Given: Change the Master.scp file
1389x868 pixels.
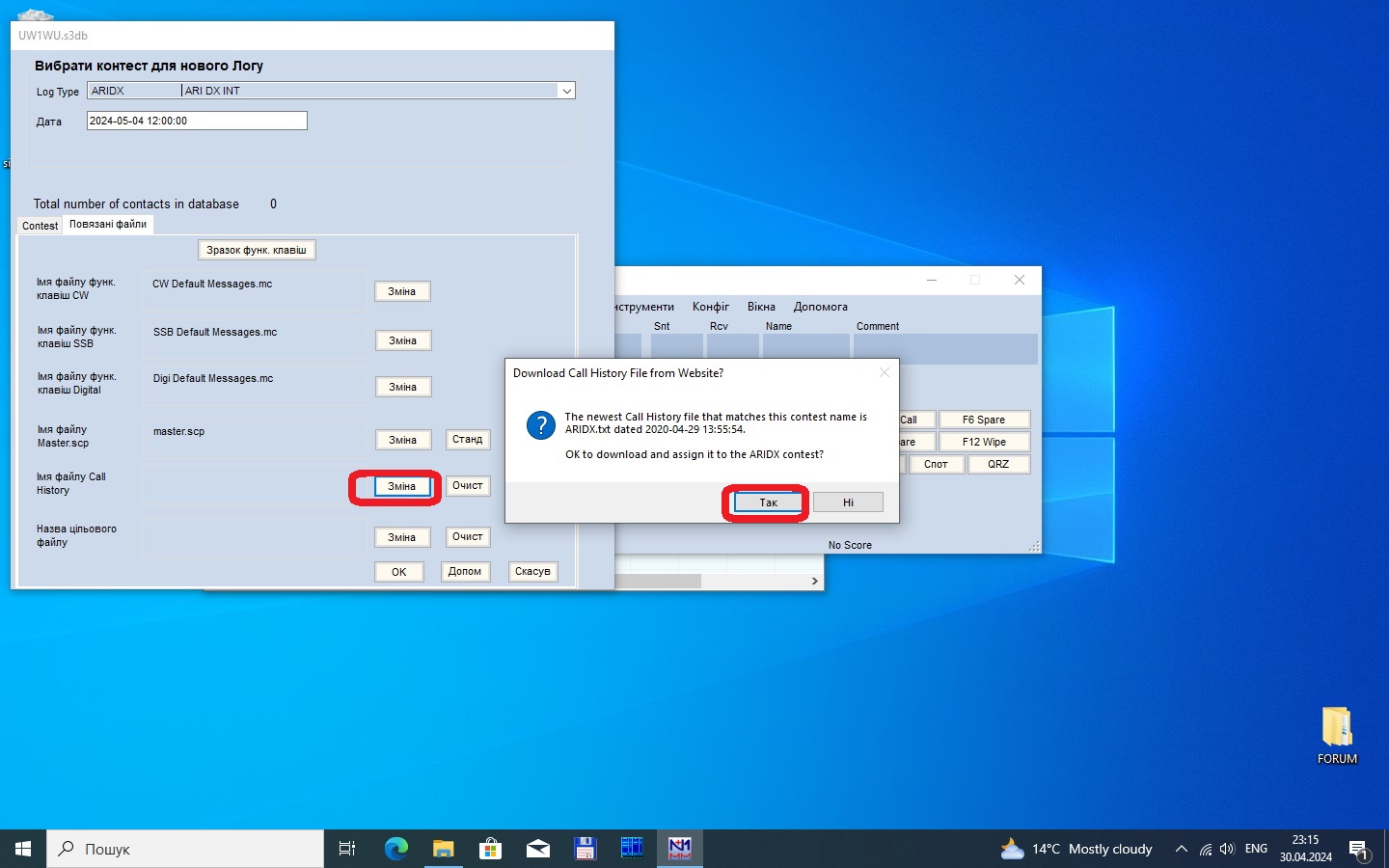Looking at the screenshot, I should (x=402, y=440).
